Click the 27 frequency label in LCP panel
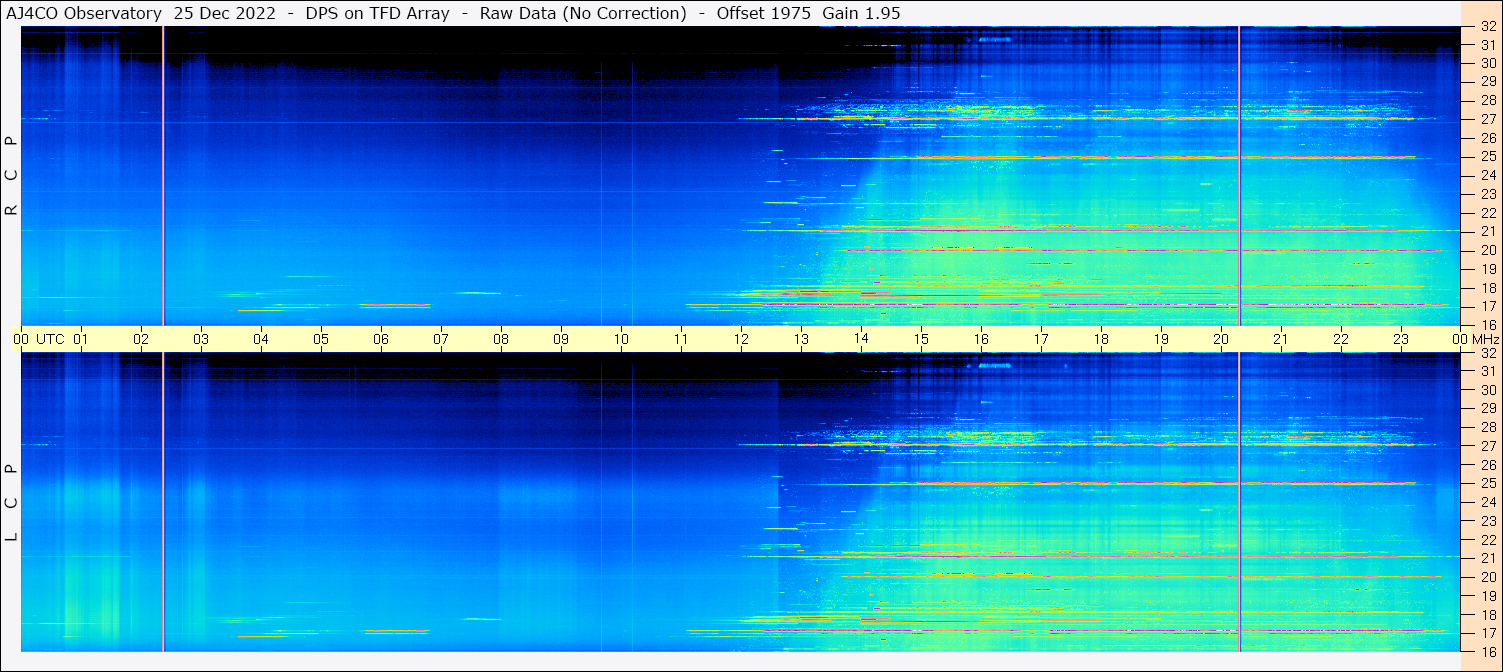The width and height of the screenshot is (1503, 672). click(x=1488, y=446)
